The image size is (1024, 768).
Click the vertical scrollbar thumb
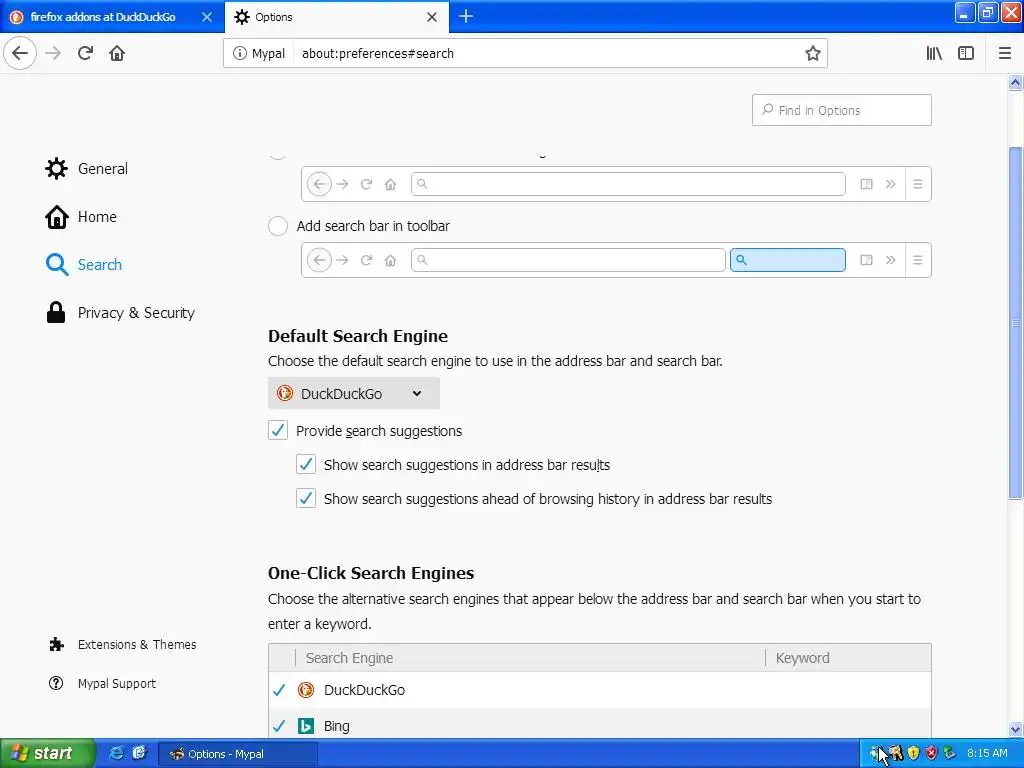[x=1015, y=323]
